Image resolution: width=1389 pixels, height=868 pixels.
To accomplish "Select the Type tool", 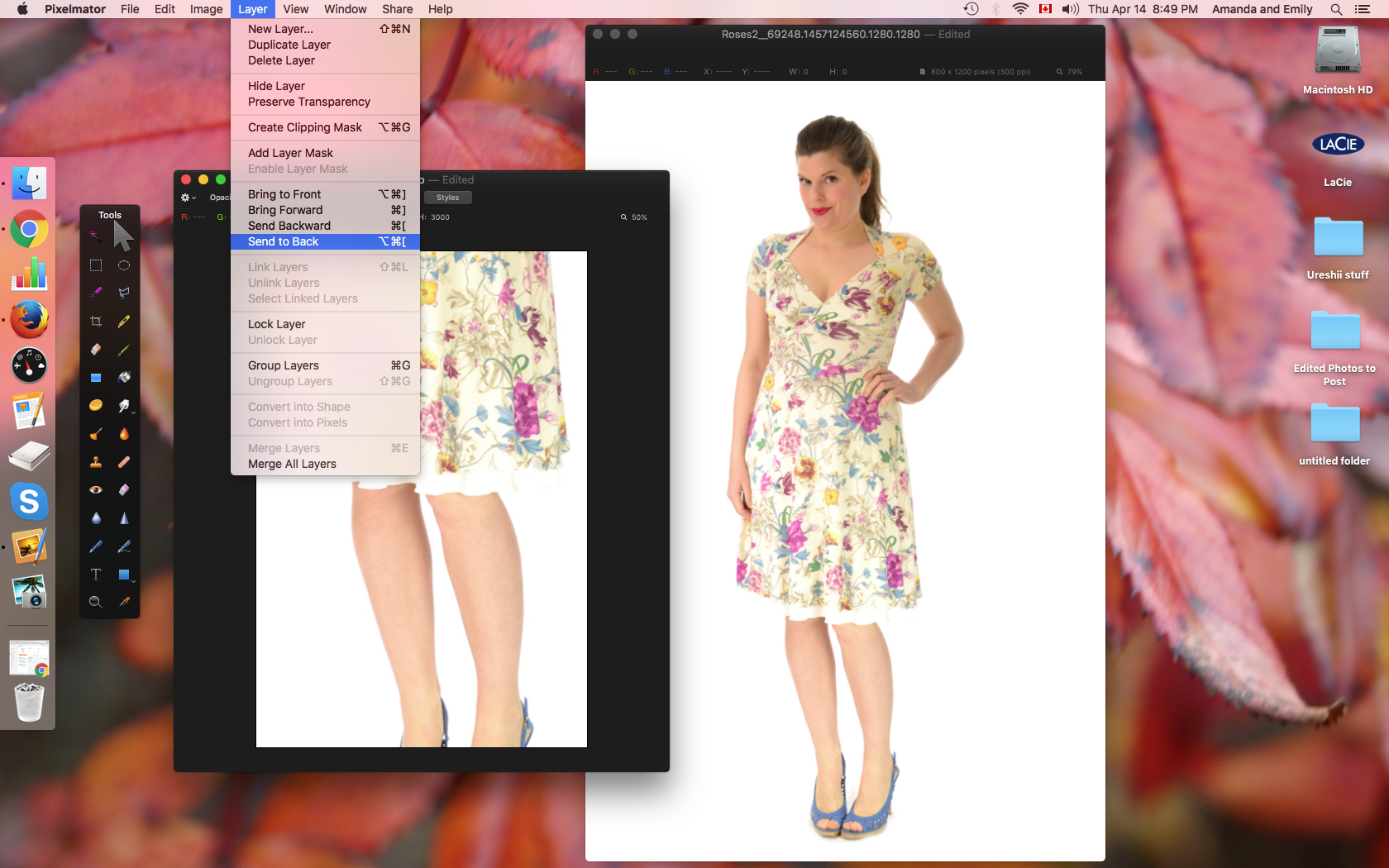I will click(x=96, y=575).
